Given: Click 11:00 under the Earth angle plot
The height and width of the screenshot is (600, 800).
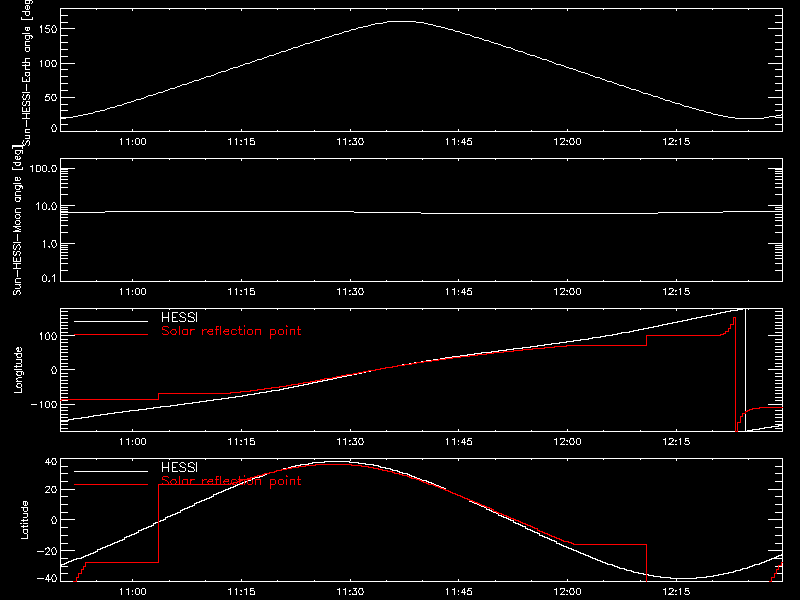Looking at the screenshot, I should click(133, 142).
